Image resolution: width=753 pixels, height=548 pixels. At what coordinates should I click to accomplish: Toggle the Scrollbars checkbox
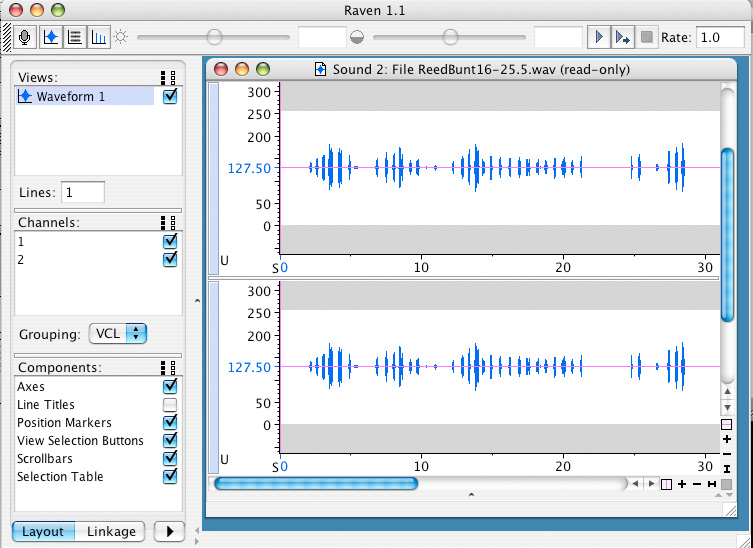(x=170, y=458)
